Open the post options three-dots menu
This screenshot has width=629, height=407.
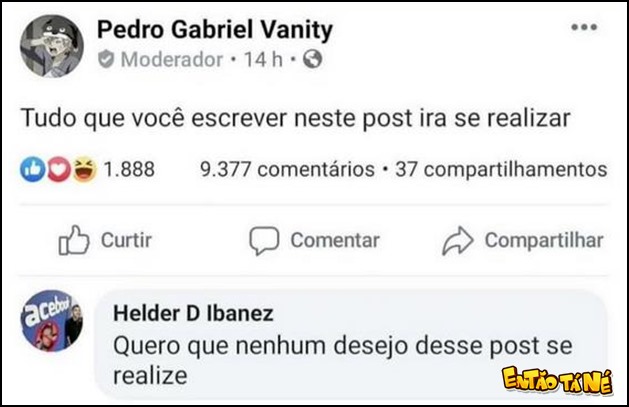tap(583, 28)
